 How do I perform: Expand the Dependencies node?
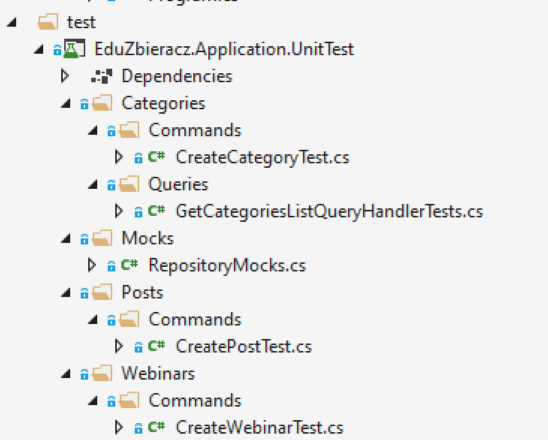tap(65, 76)
